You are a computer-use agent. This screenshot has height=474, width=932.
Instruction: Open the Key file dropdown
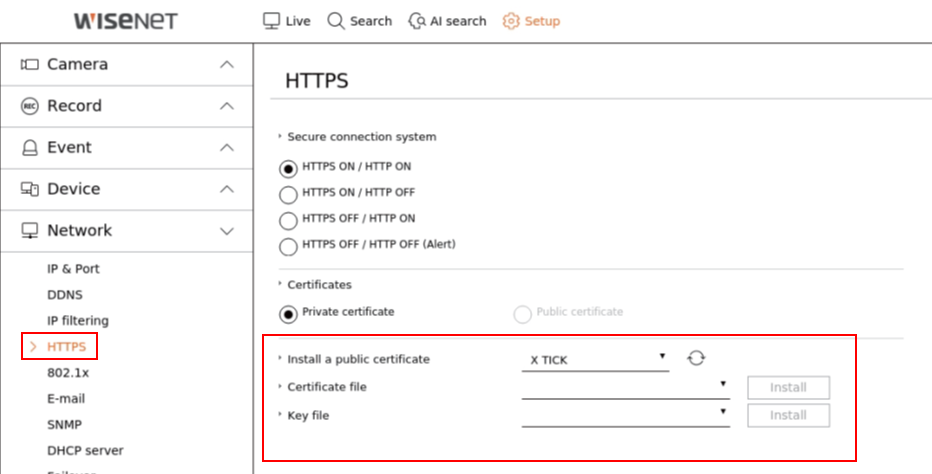coord(625,415)
